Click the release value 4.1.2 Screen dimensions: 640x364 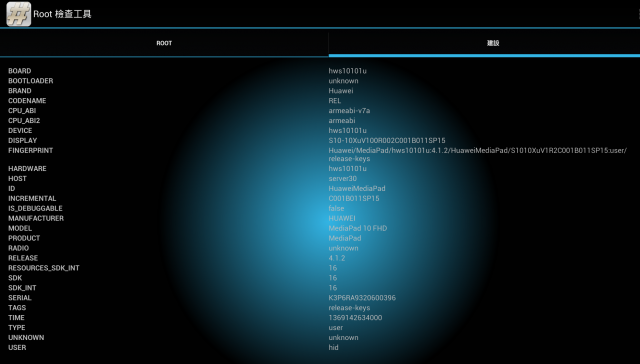[x=337, y=258]
